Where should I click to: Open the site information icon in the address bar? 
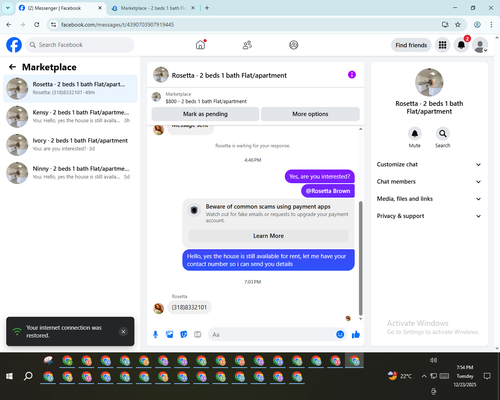[x=53, y=24]
